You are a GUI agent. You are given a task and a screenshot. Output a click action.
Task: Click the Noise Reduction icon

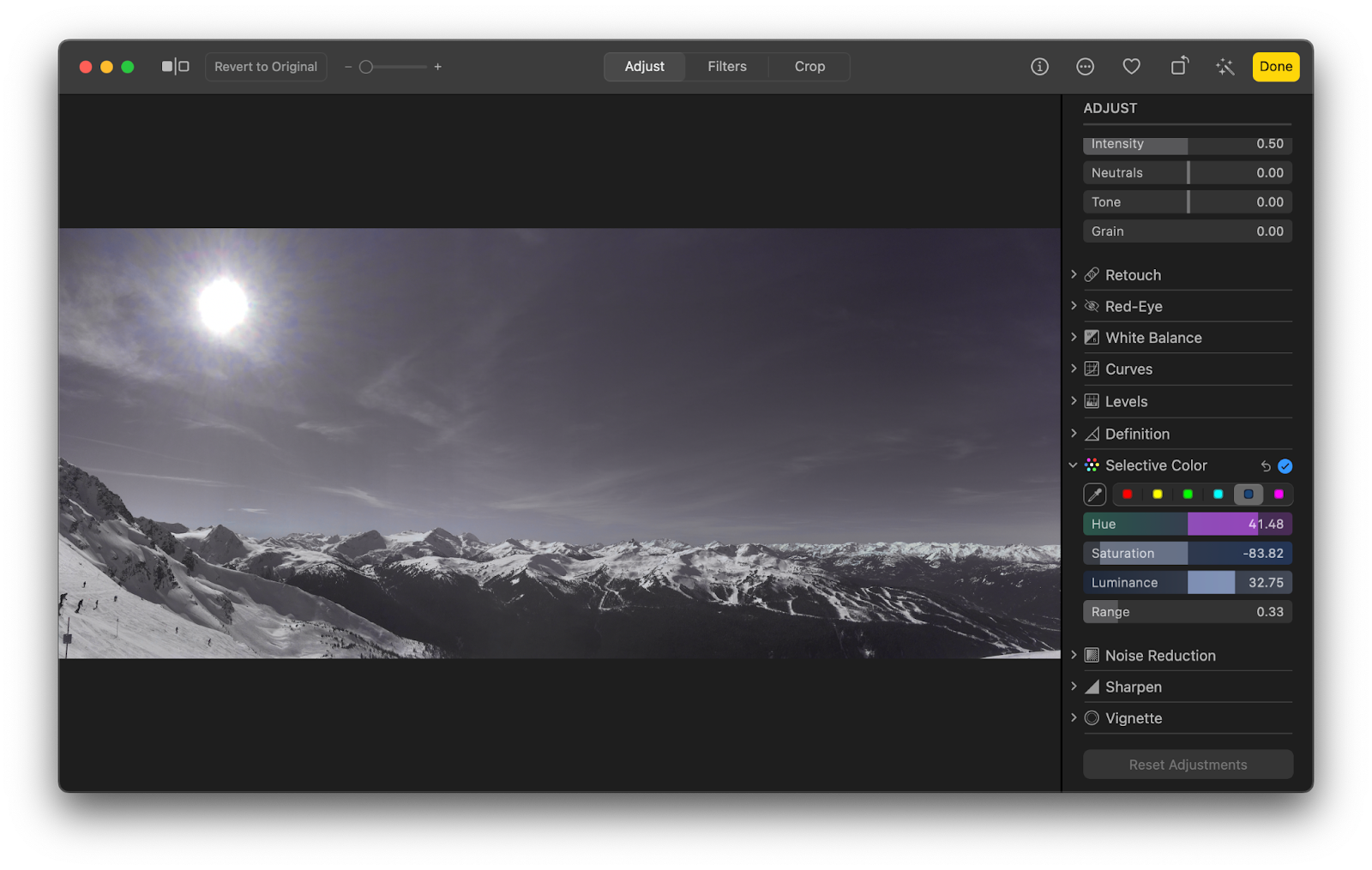(x=1092, y=654)
